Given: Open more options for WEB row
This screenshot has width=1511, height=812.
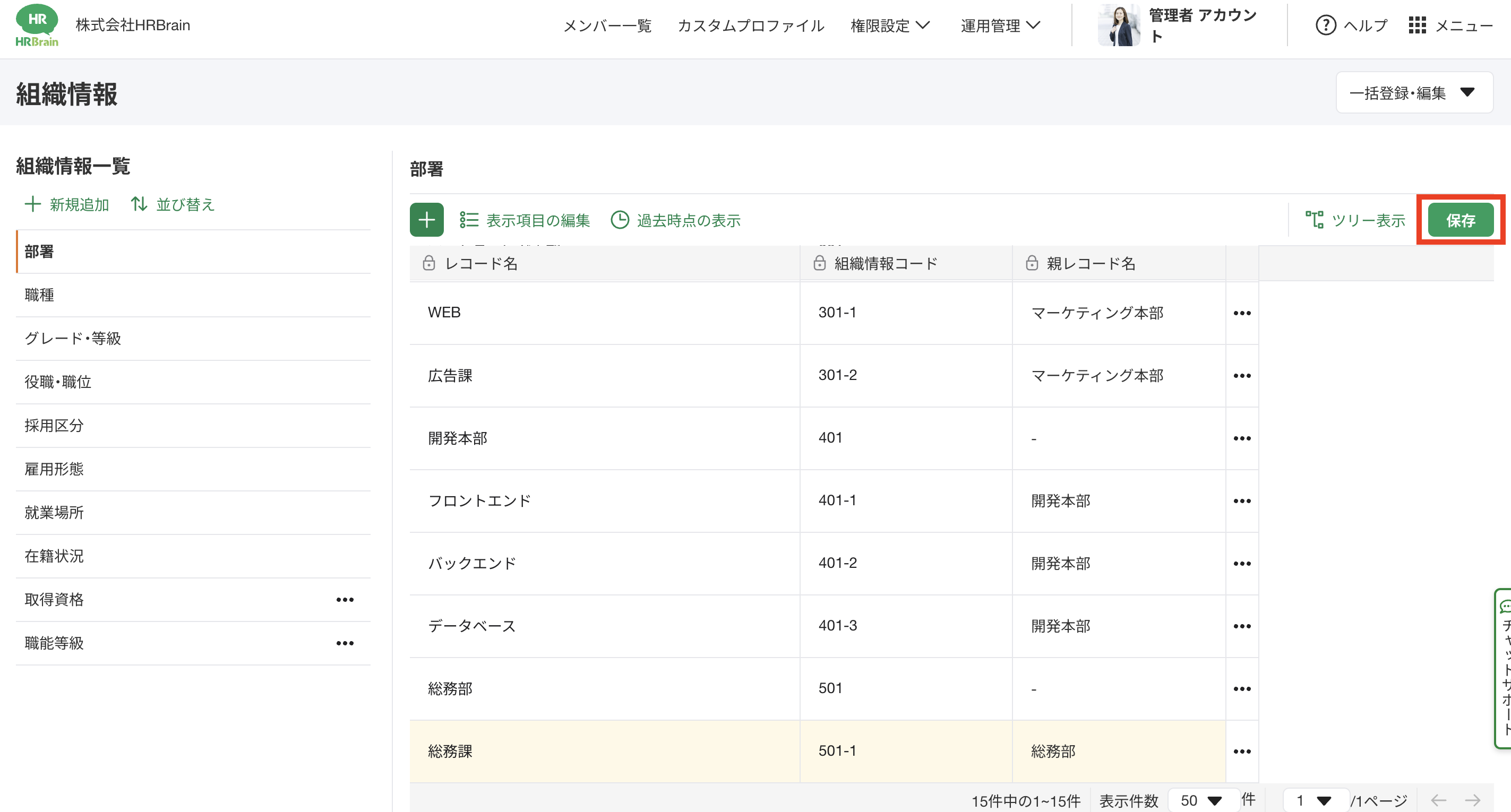Looking at the screenshot, I should click(1242, 313).
